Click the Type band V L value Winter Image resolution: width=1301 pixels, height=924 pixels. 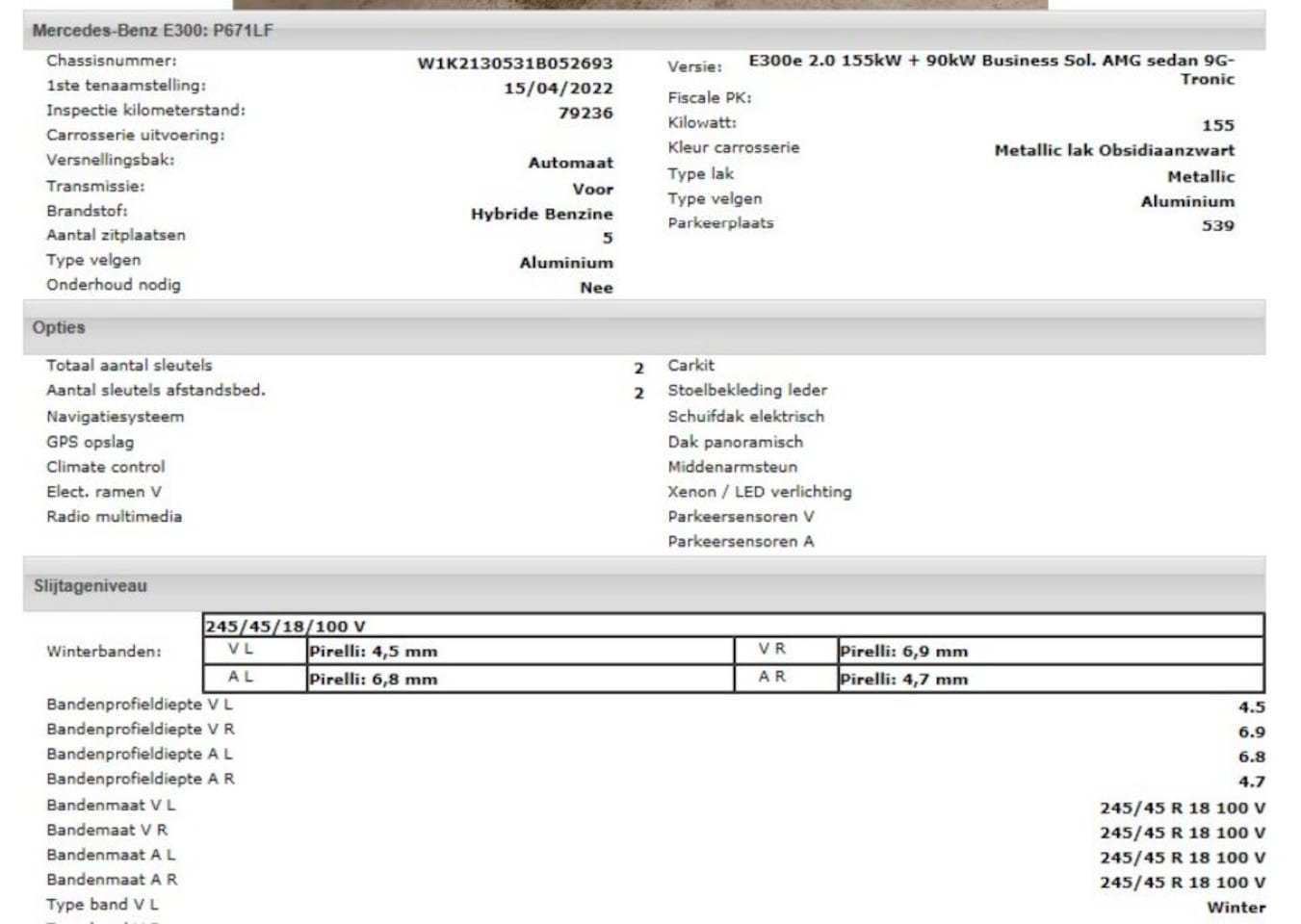pos(1236,907)
